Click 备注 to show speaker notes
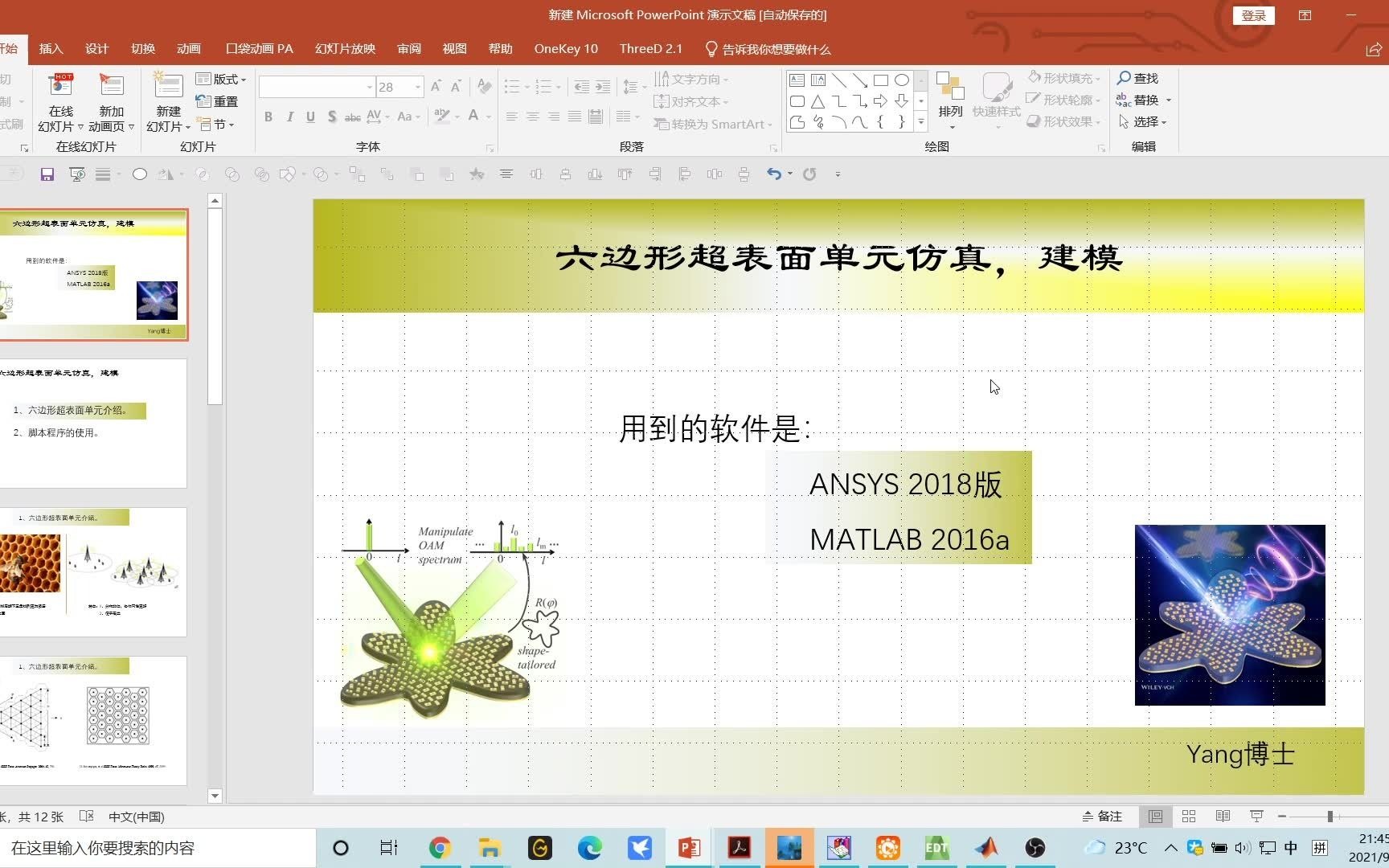The image size is (1389, 868). click(x=1102, y=816)
